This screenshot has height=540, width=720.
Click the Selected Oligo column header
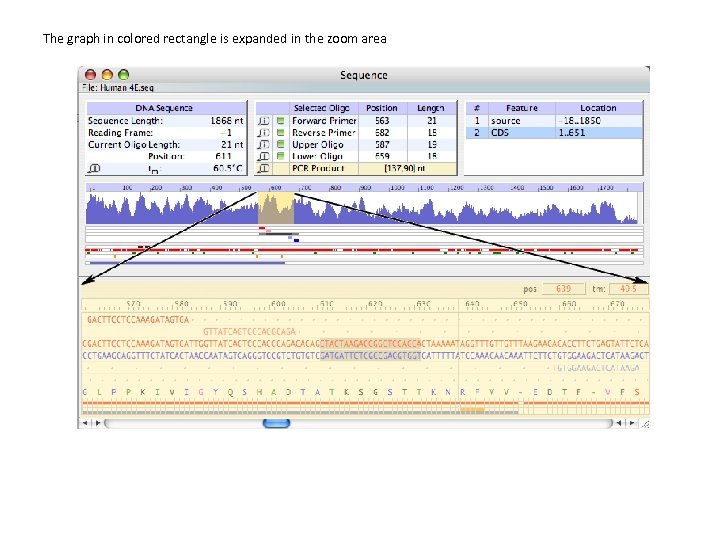tap(321, 108)
